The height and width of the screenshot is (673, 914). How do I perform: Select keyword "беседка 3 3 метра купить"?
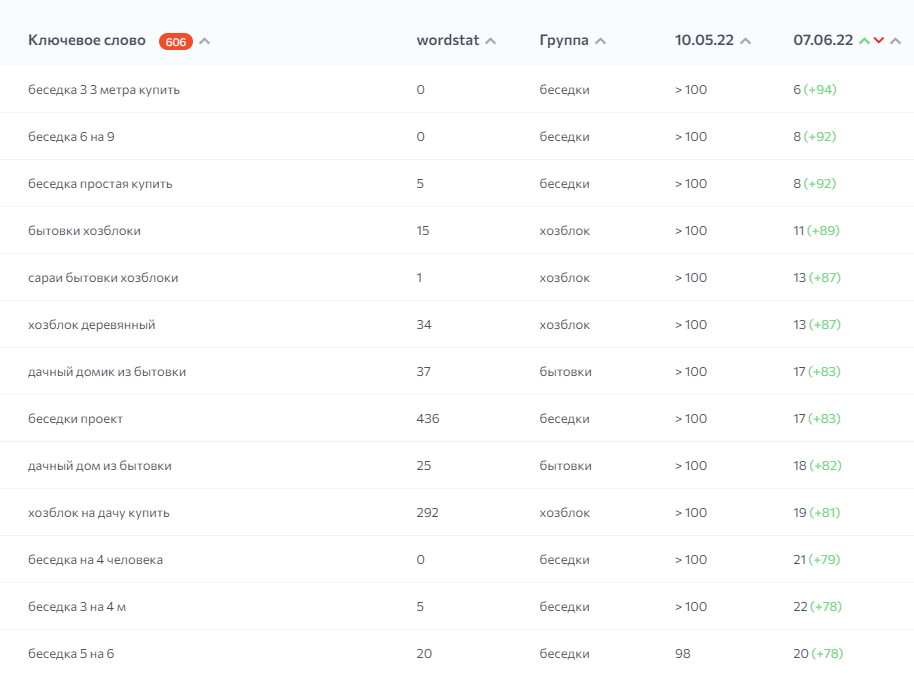tap(104, 90)
